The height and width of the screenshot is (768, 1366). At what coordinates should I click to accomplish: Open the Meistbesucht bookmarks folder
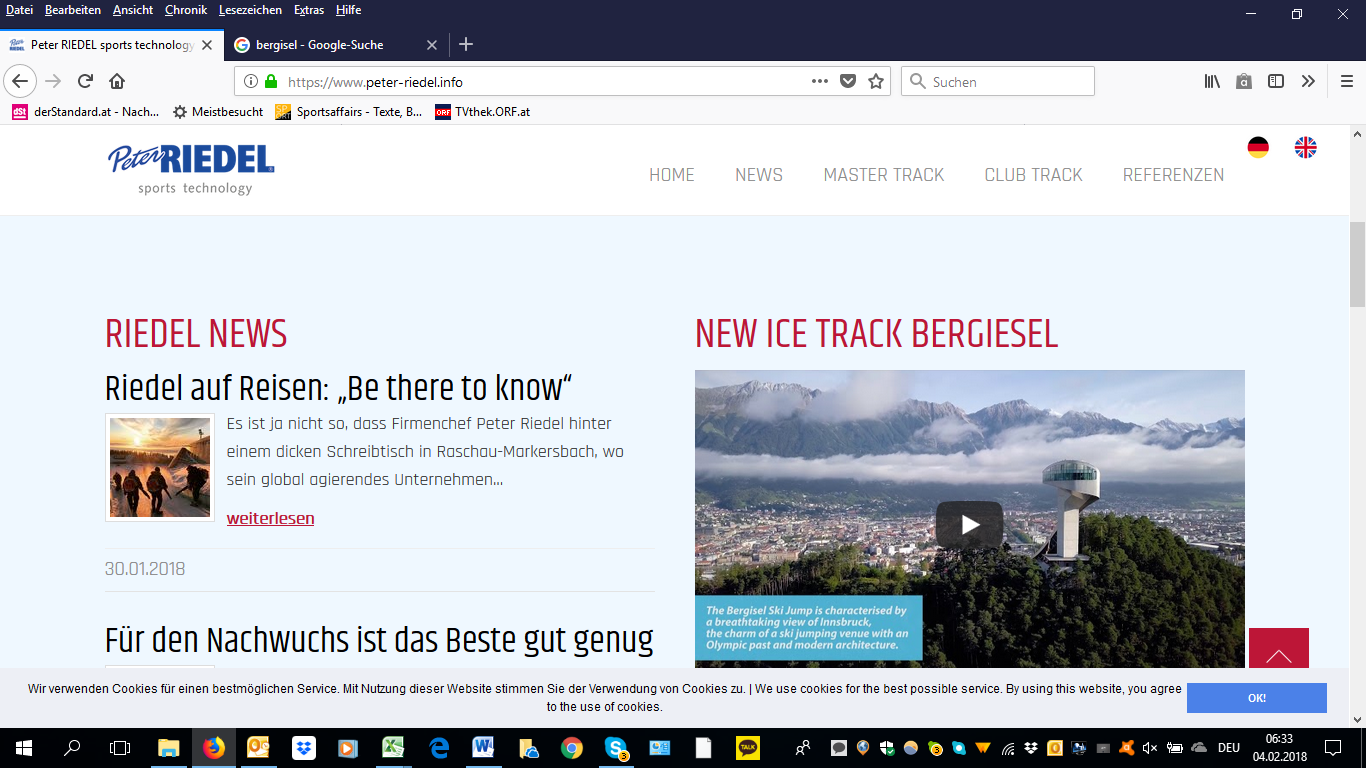218,112
